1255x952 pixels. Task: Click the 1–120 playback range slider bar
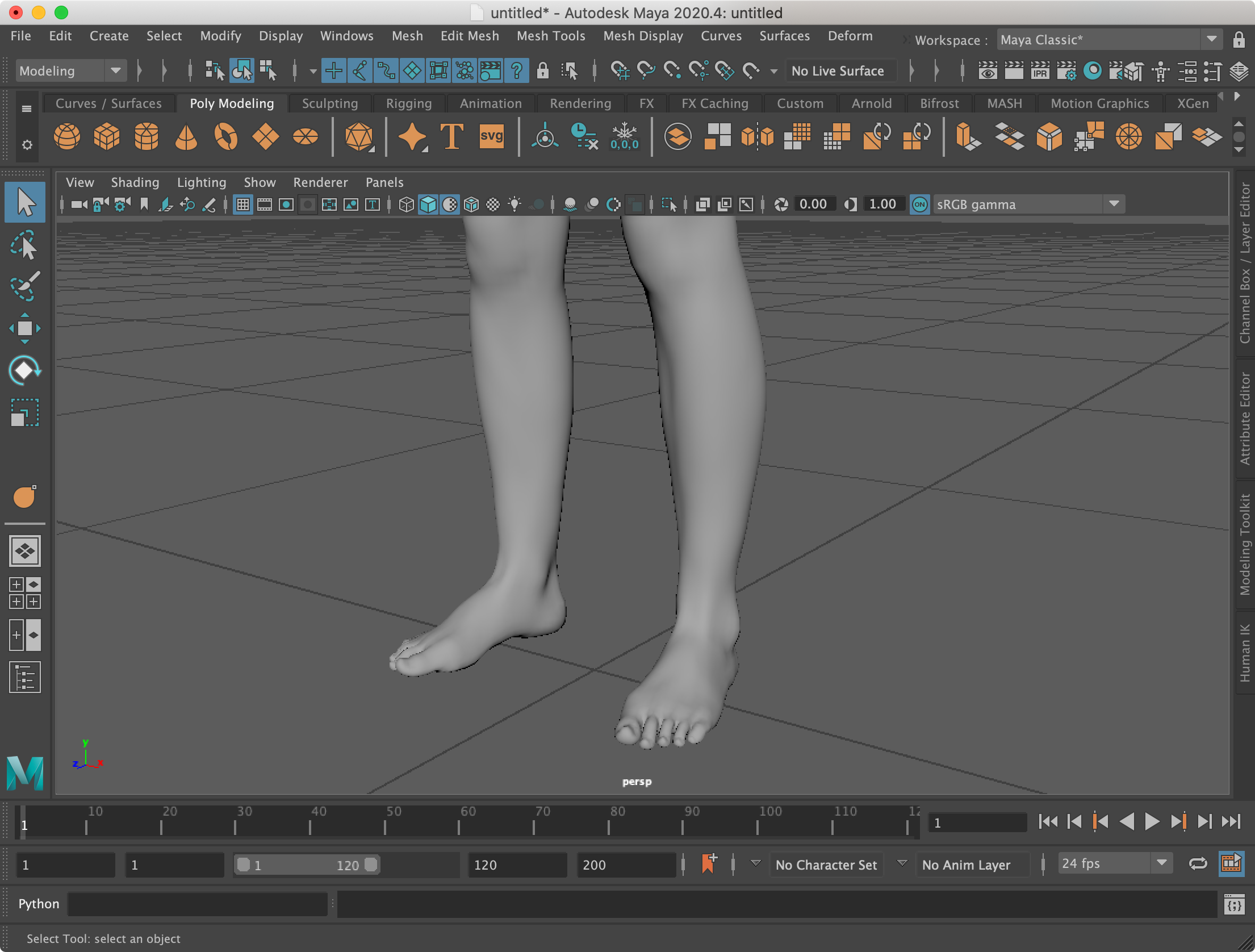coord(307,865)
